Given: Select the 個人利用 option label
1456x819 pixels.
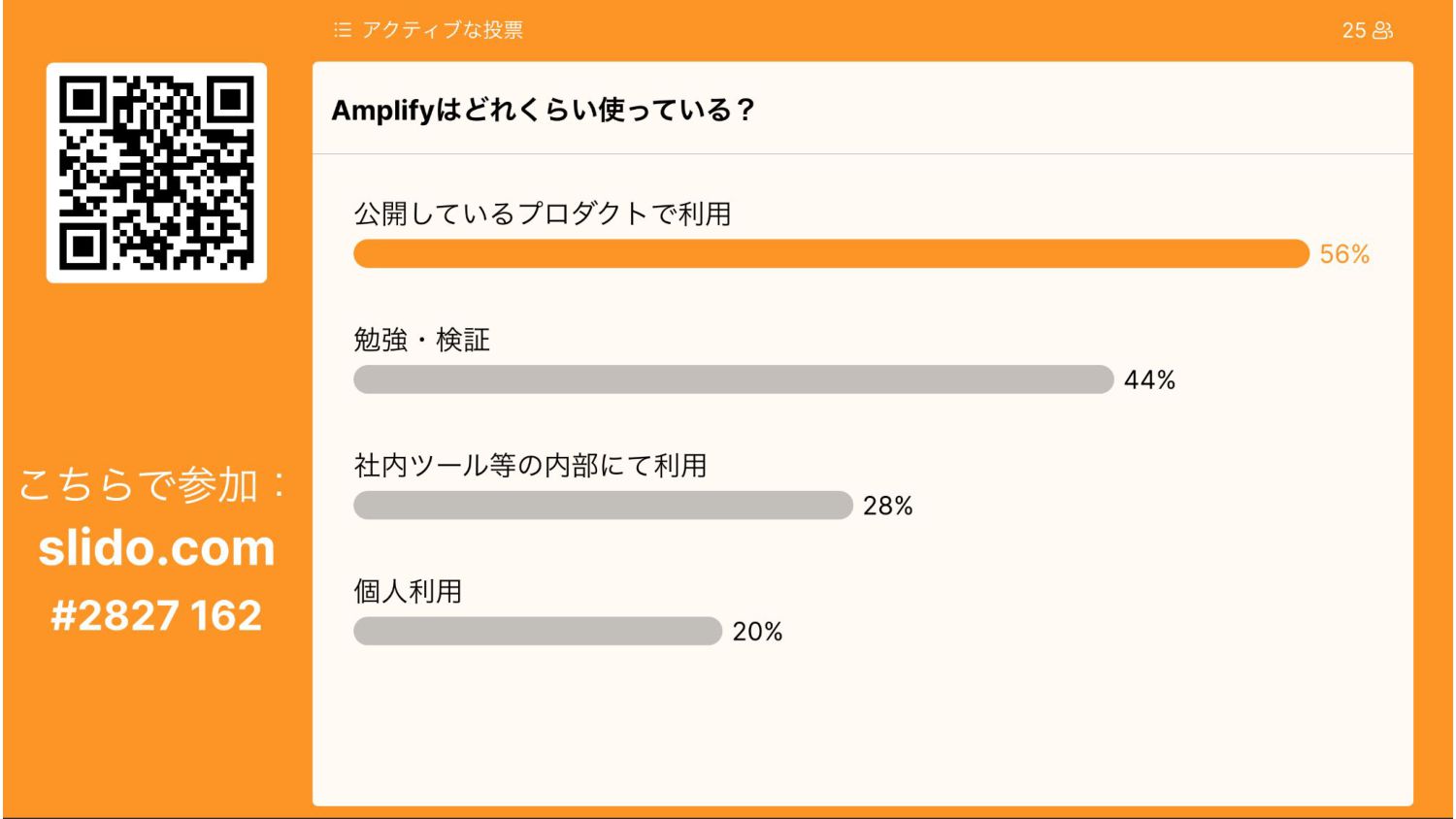Looking at the screenshot, I should (408, 591).
